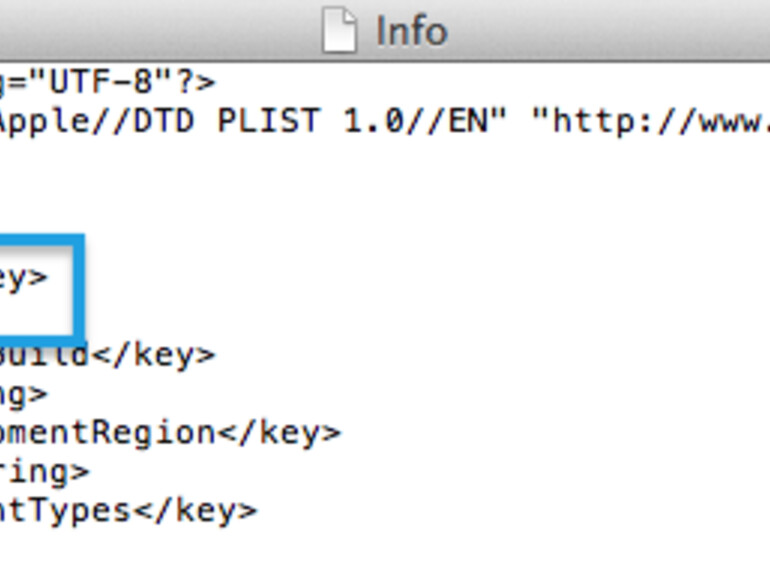Click the word "Build" before its key tag

click(45, 354)
